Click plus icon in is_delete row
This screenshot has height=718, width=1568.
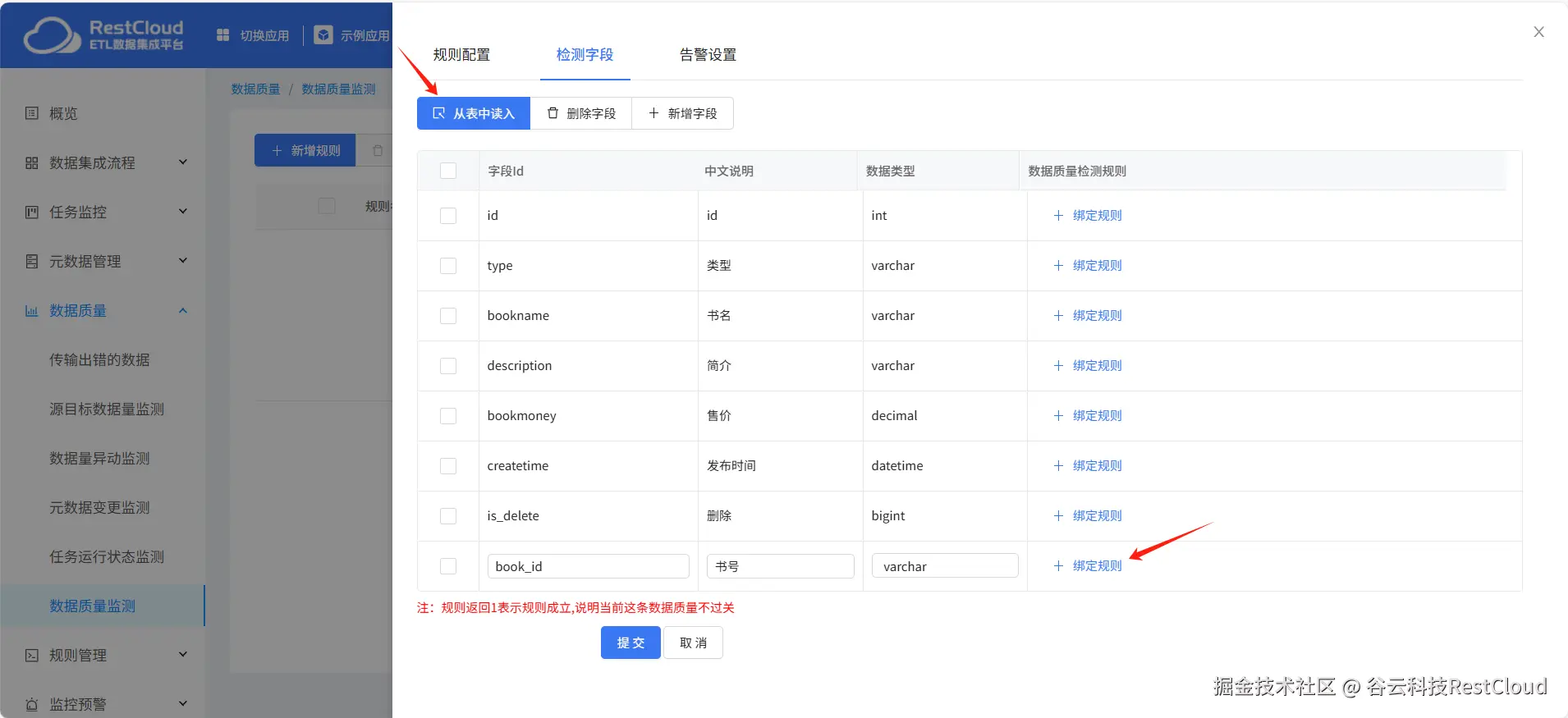pyautogui.click(x=1058, y=515)
